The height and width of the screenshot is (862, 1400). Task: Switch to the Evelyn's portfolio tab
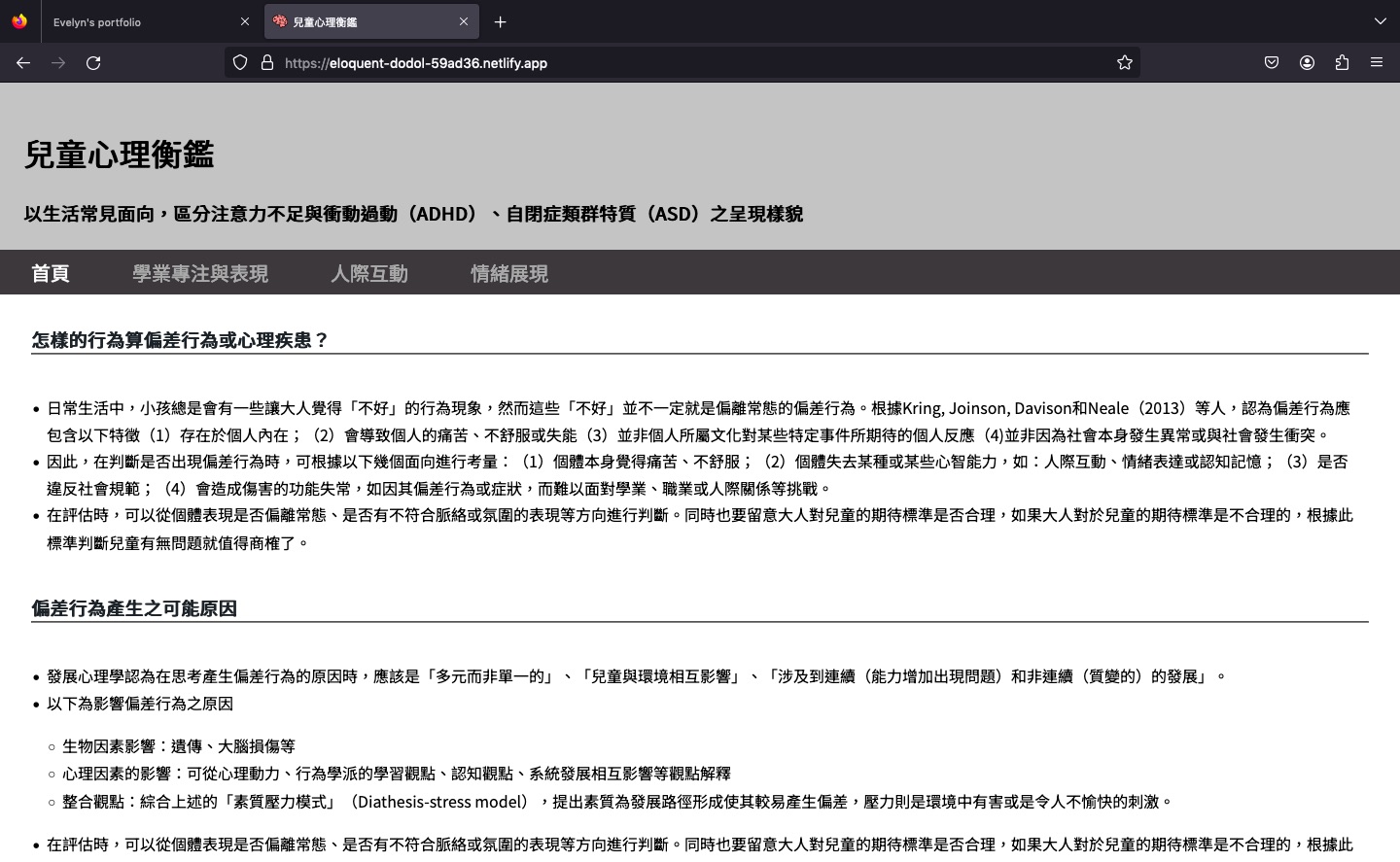coord(136,21)
